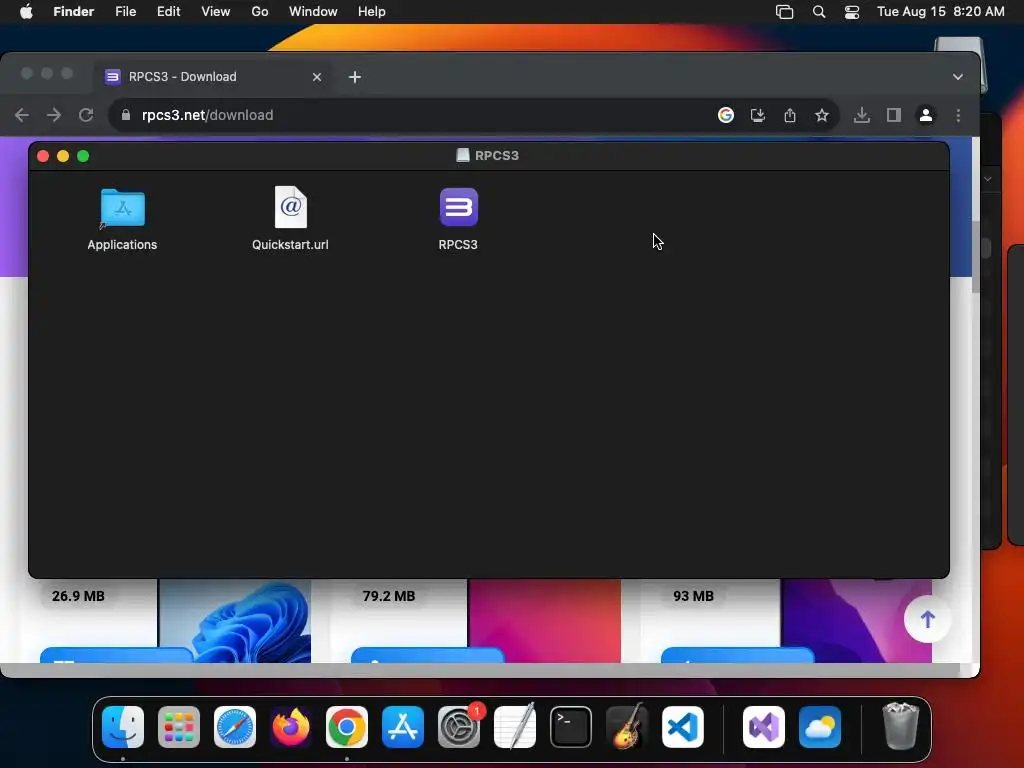Open System Settings from the Dock
The height and width of the screenshot is (768, 1024).
pos(458,727)
